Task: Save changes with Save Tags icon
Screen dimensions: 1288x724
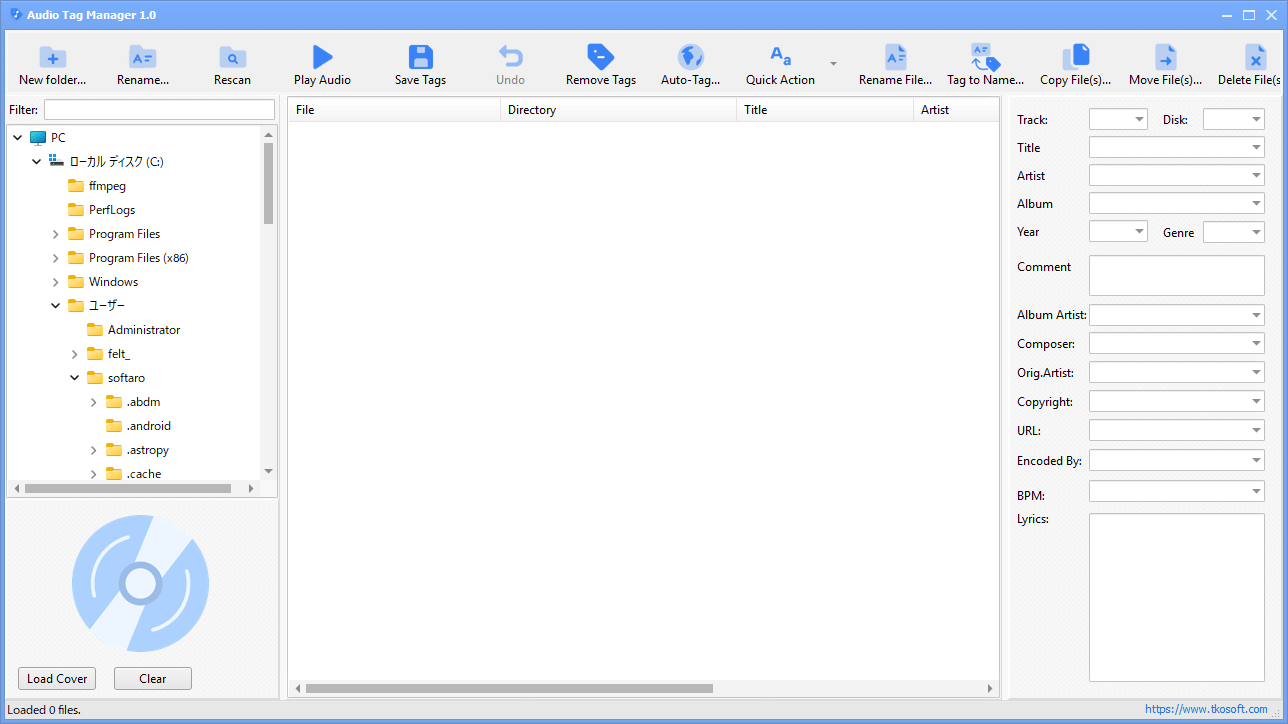Action: [421, 57]
